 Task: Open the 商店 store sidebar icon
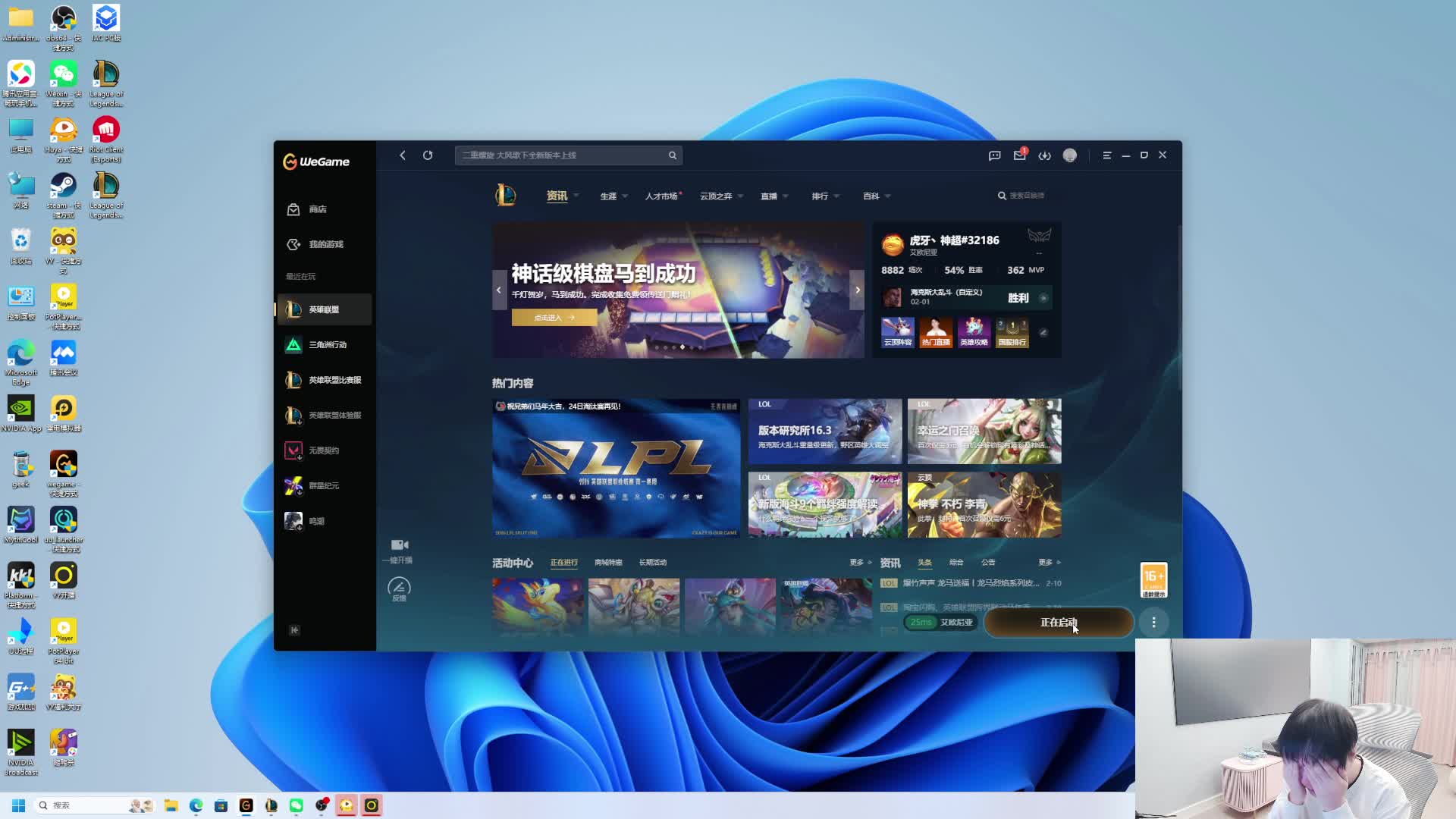[294, 209]
